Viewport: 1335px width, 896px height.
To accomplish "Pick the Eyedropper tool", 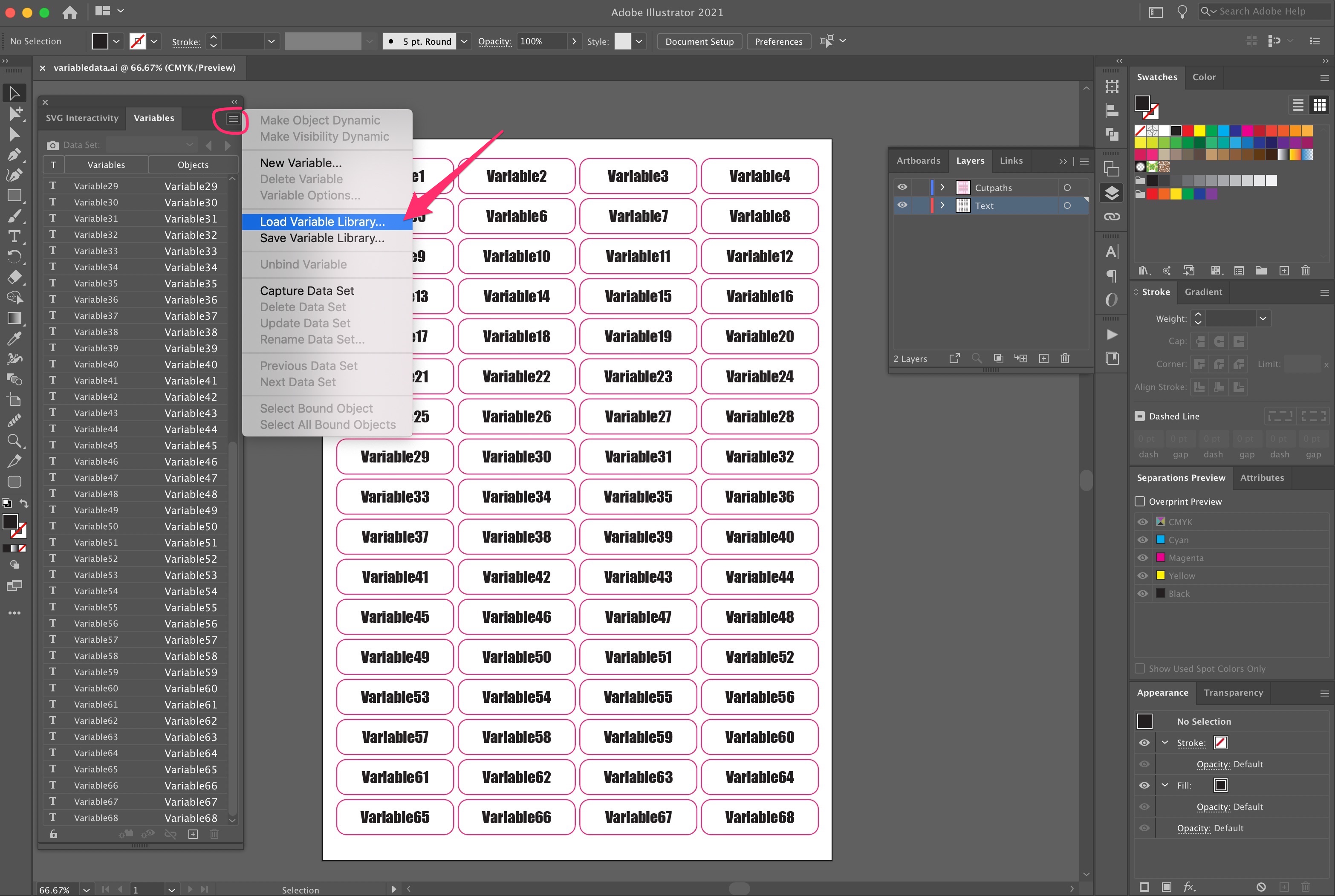I will (x=15, y=338).
